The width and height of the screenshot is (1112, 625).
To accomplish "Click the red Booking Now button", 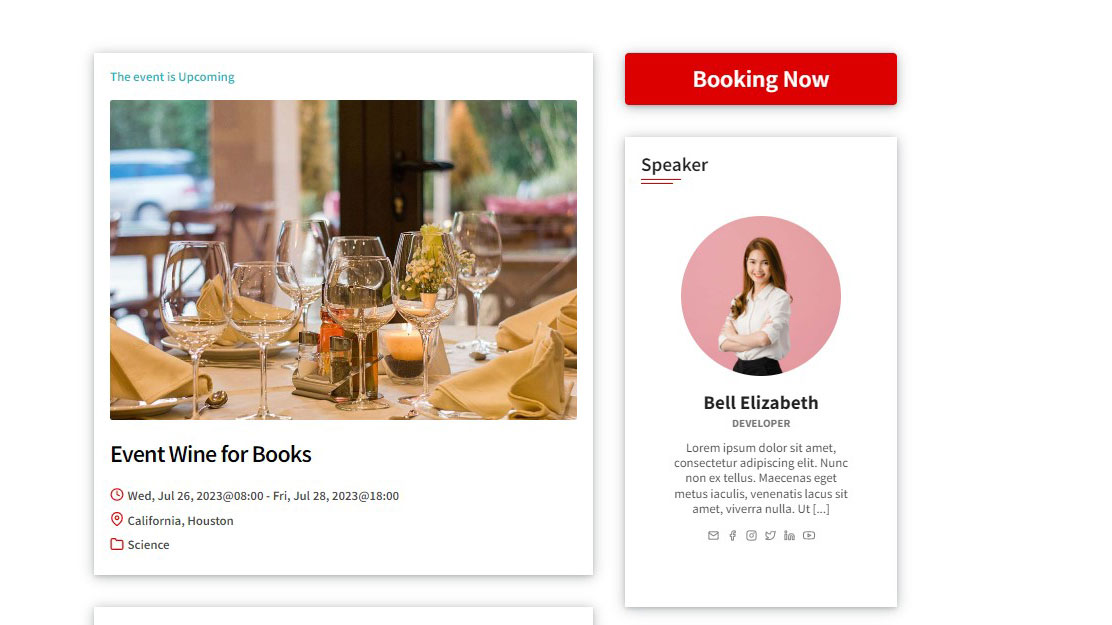I will (x=761, y=79).
